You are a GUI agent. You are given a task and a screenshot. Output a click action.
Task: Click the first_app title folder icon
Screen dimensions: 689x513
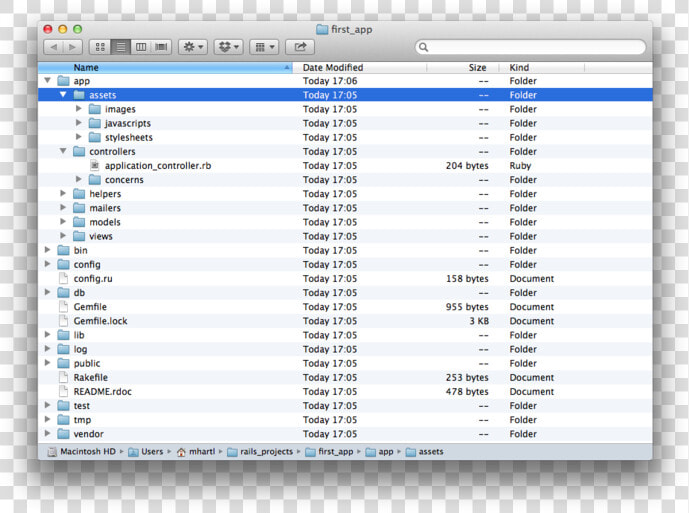pos(322,29)
